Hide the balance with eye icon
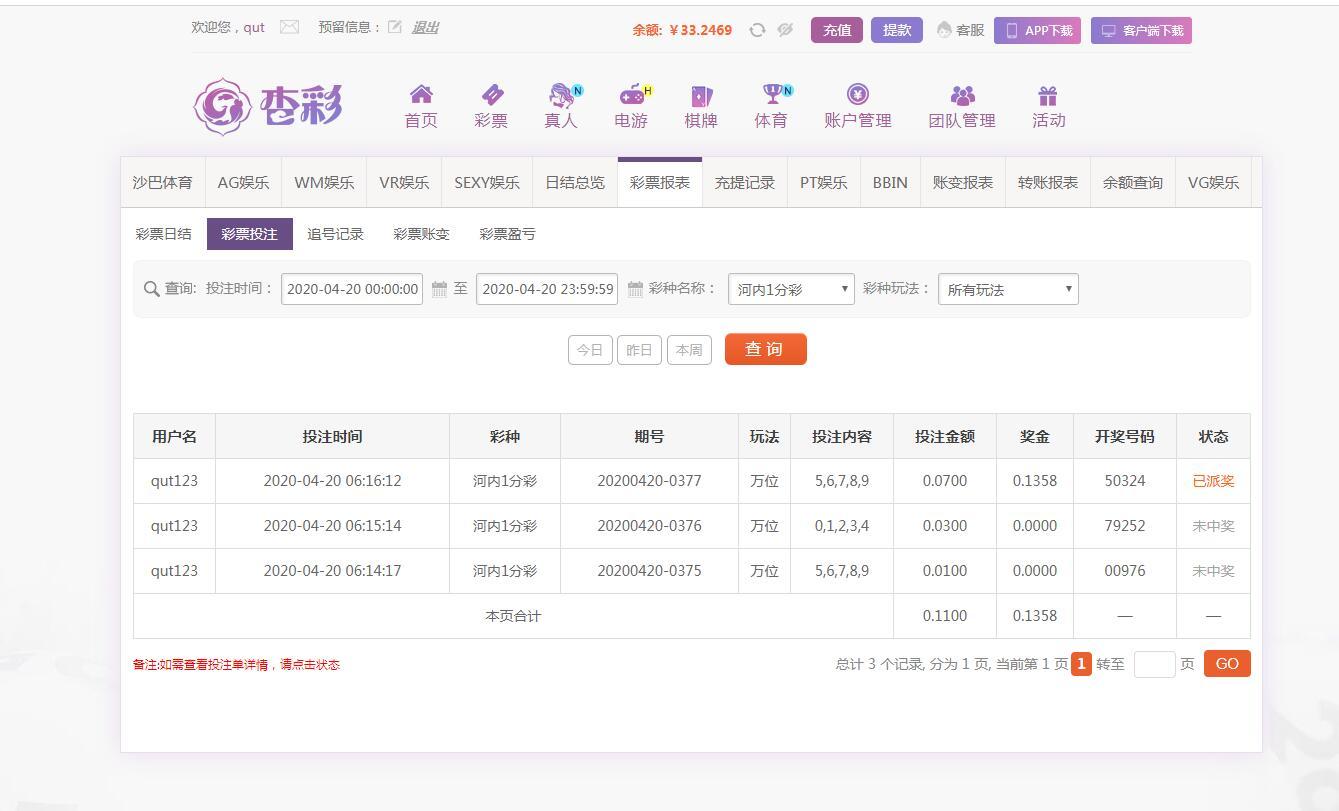This screenshot has width=1339, height=811. pos(785,30)
